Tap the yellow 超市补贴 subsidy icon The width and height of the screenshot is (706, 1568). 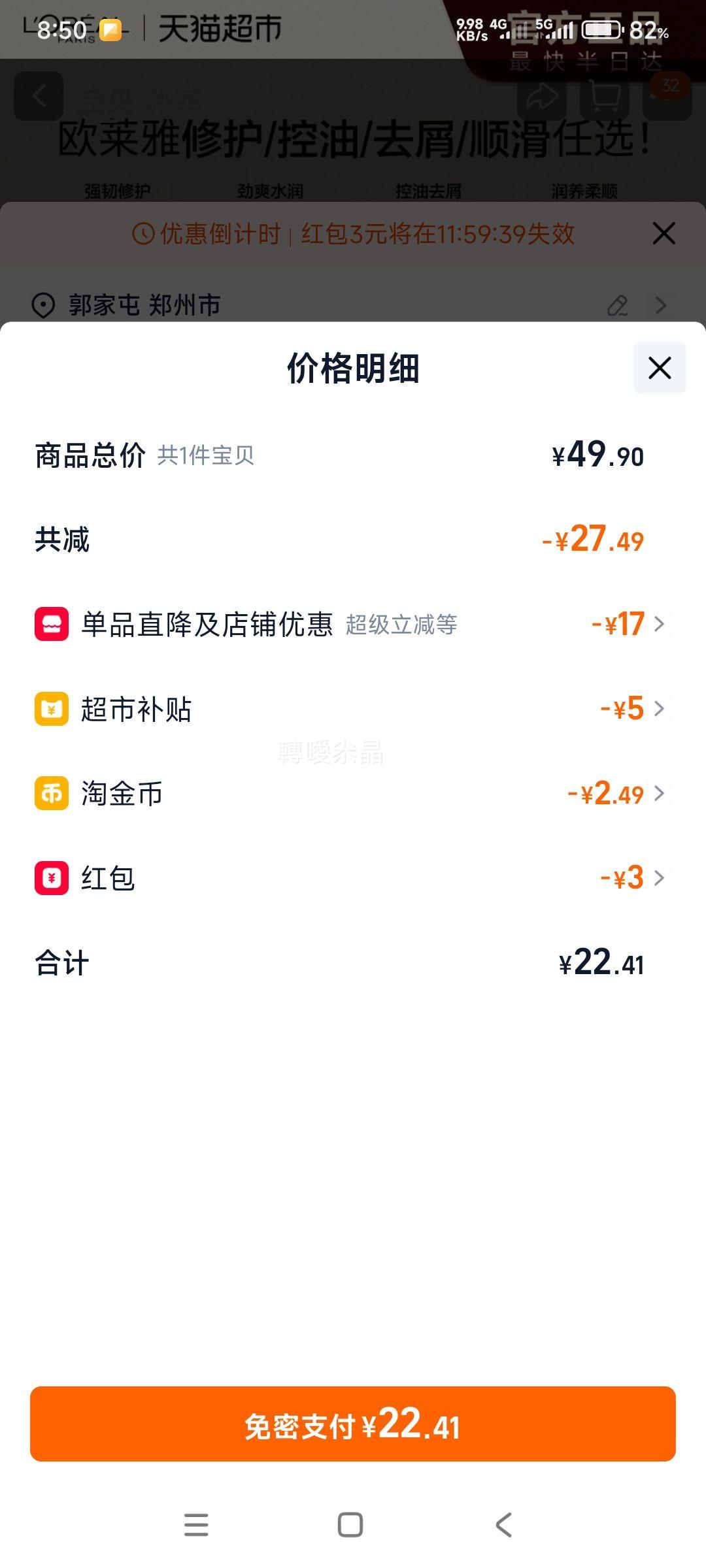pos(52,709)
